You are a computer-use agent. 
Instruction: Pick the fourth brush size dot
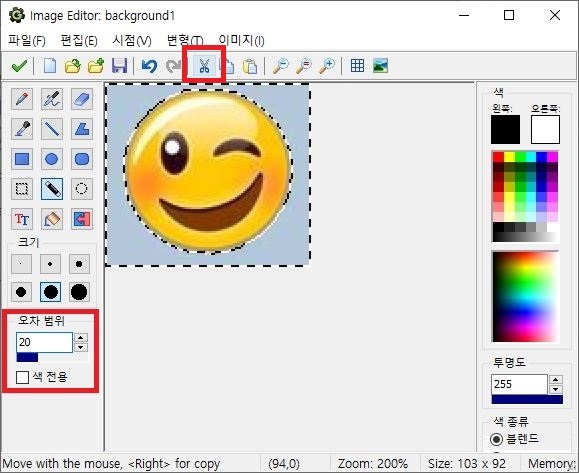(x=21, y=292)
